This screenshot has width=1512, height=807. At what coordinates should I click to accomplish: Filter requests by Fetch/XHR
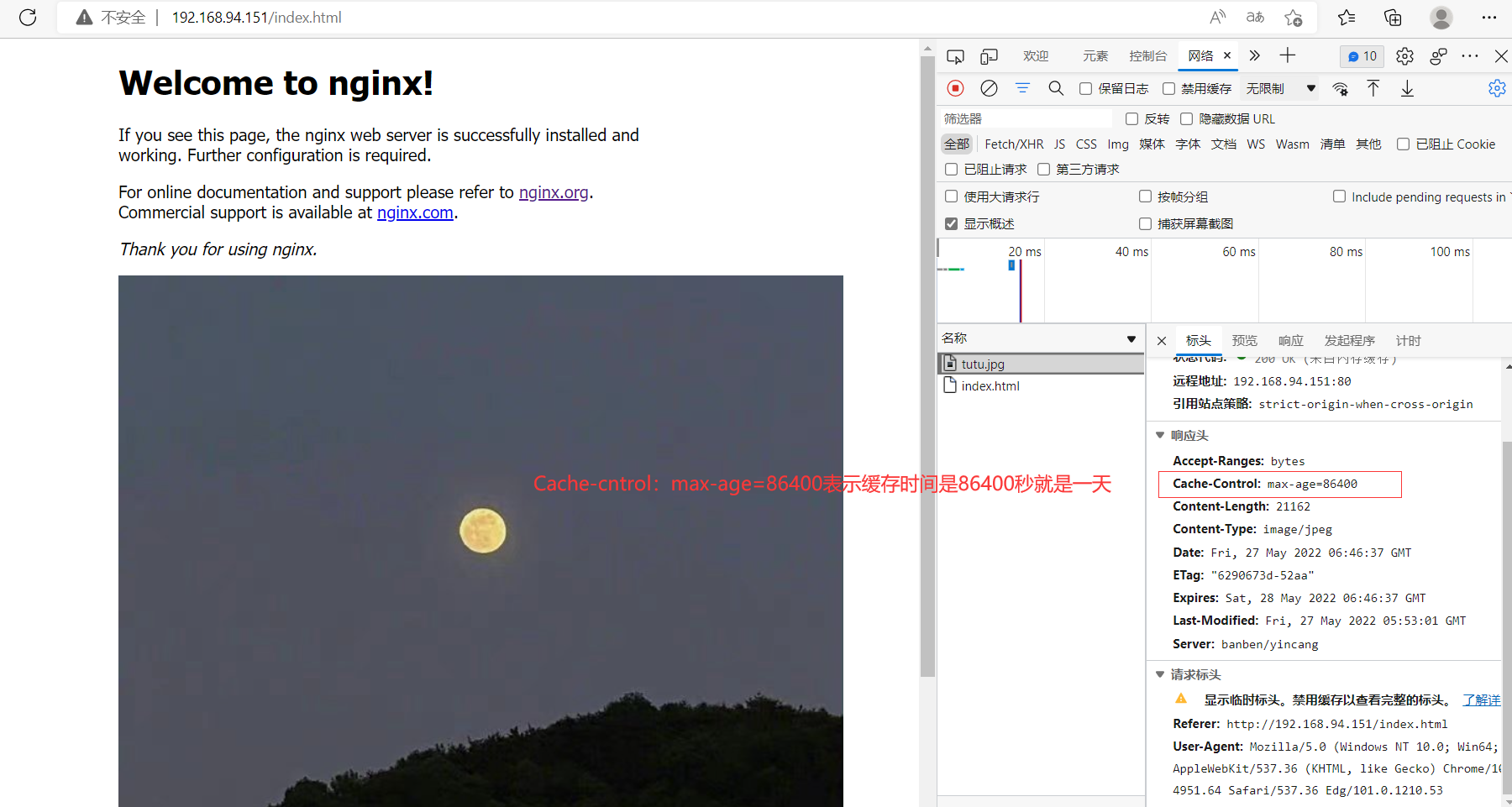[1014, 144]
